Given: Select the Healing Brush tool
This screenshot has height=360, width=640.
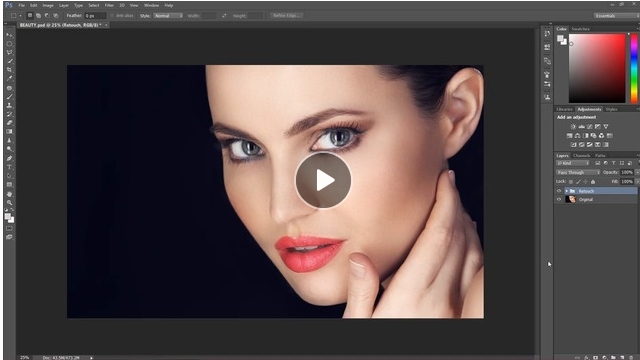Looking at the screenshot, I should point(9,88).
